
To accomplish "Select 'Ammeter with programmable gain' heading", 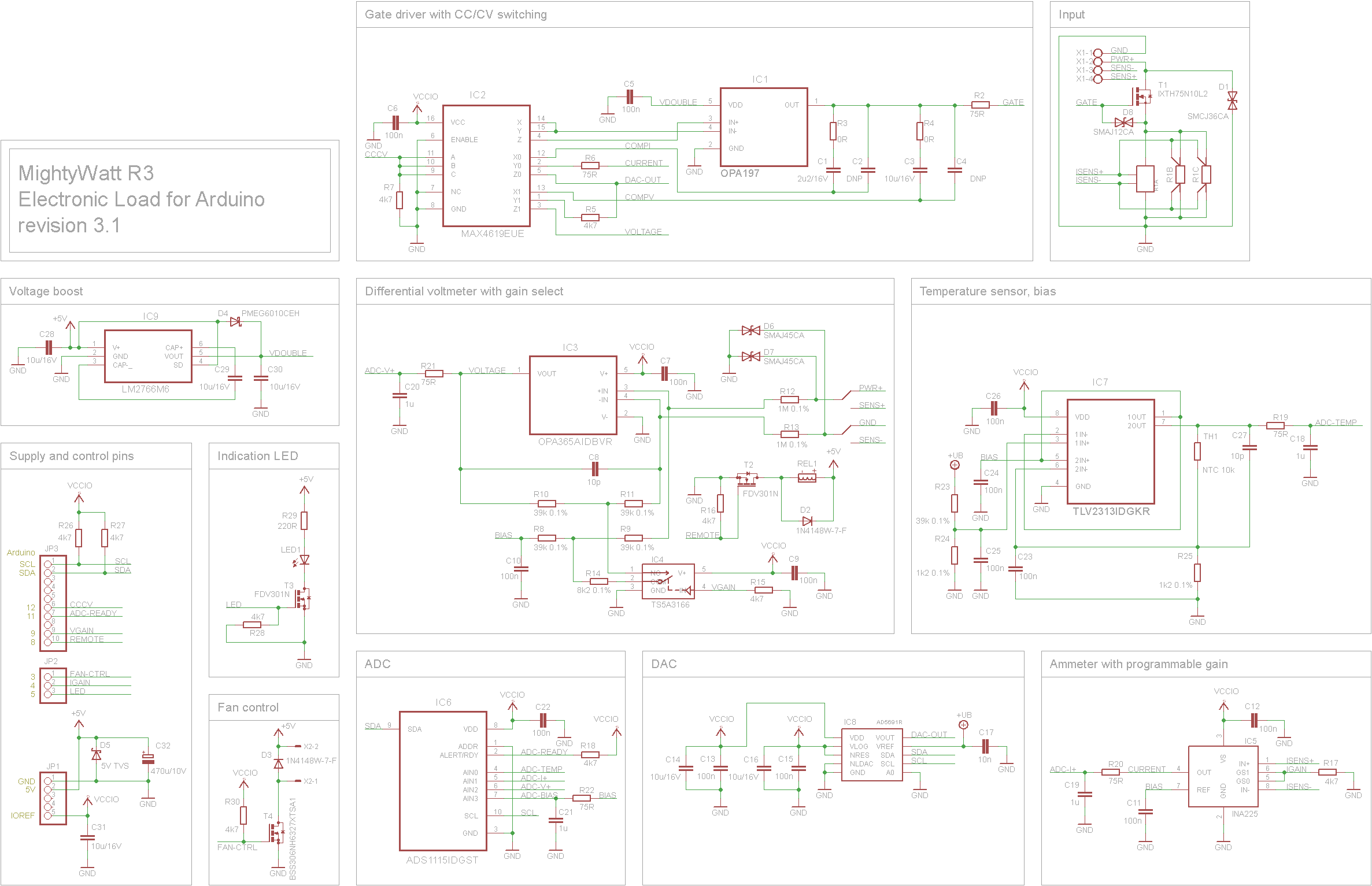I will tap(1138, 664).
